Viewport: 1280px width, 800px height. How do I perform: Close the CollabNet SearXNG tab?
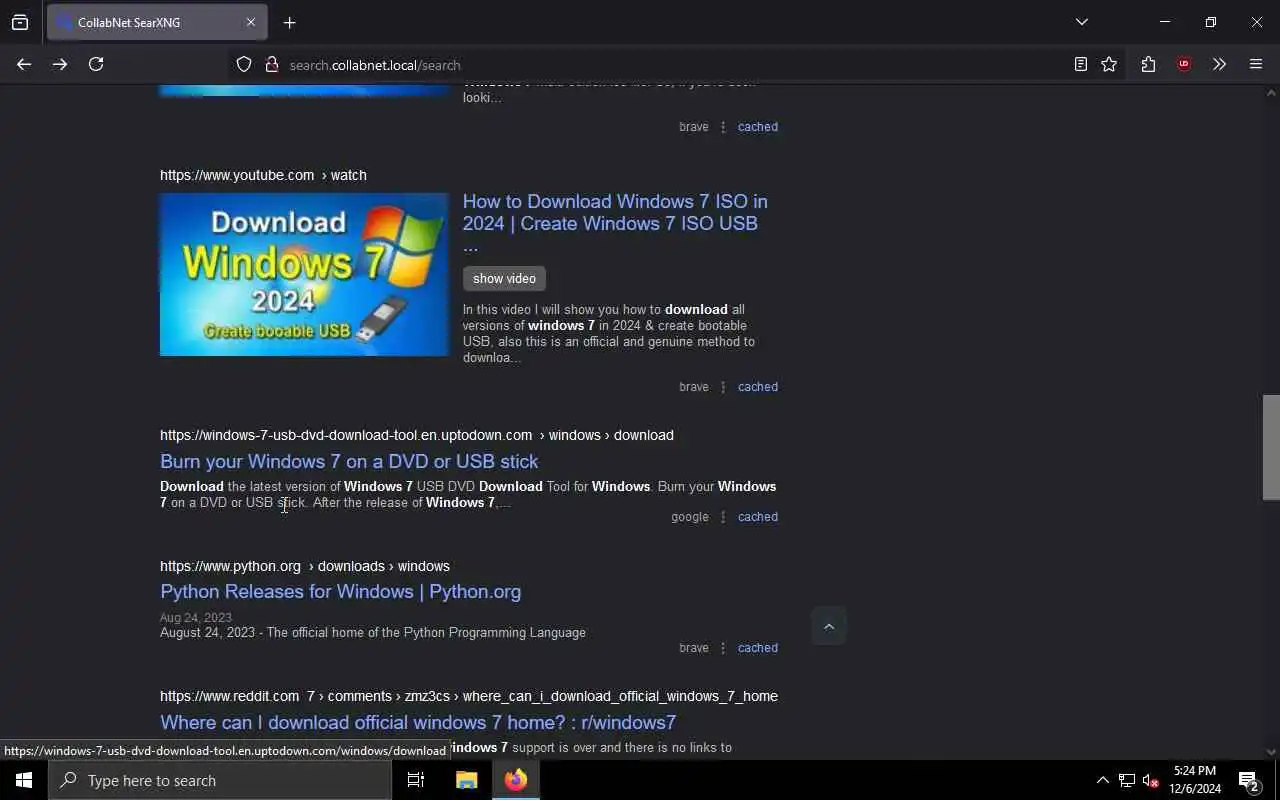[x=251, y=22]
